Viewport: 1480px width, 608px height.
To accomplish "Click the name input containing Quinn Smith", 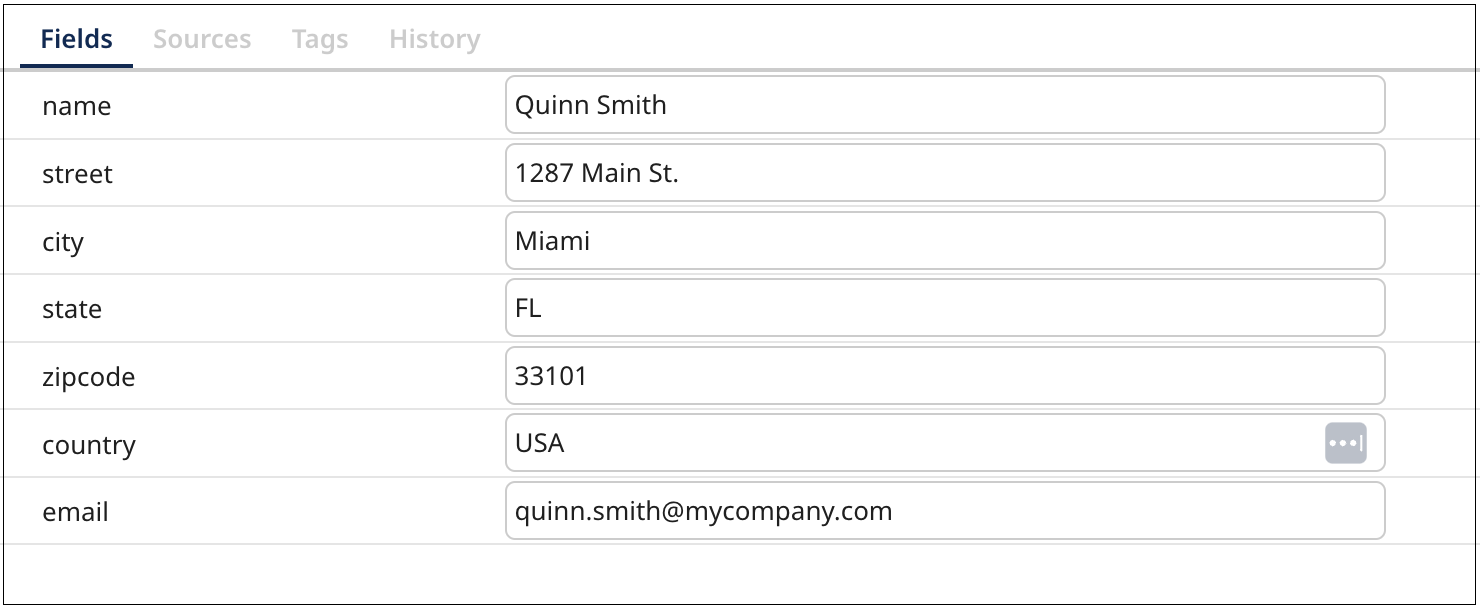I will [944, 105].
